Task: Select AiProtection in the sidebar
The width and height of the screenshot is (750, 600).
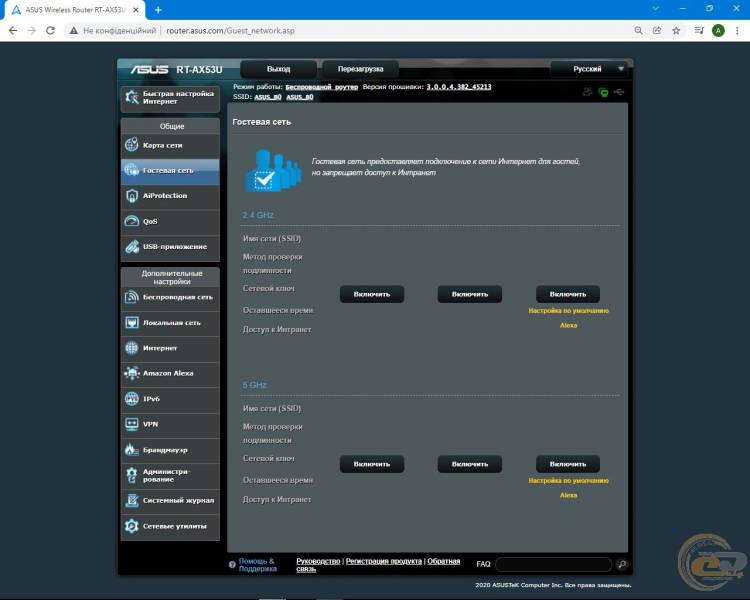Action: tap(170, 196)
